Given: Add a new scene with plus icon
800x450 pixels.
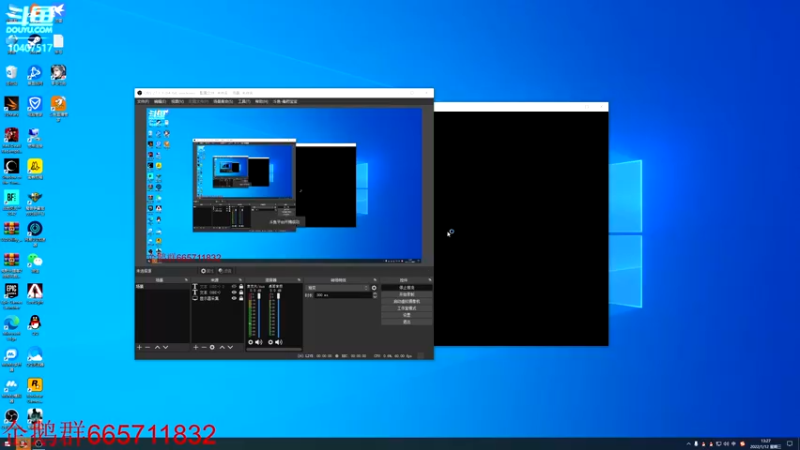Looking at the screenshot, I should pyautogui.click(x=139, y=347).
